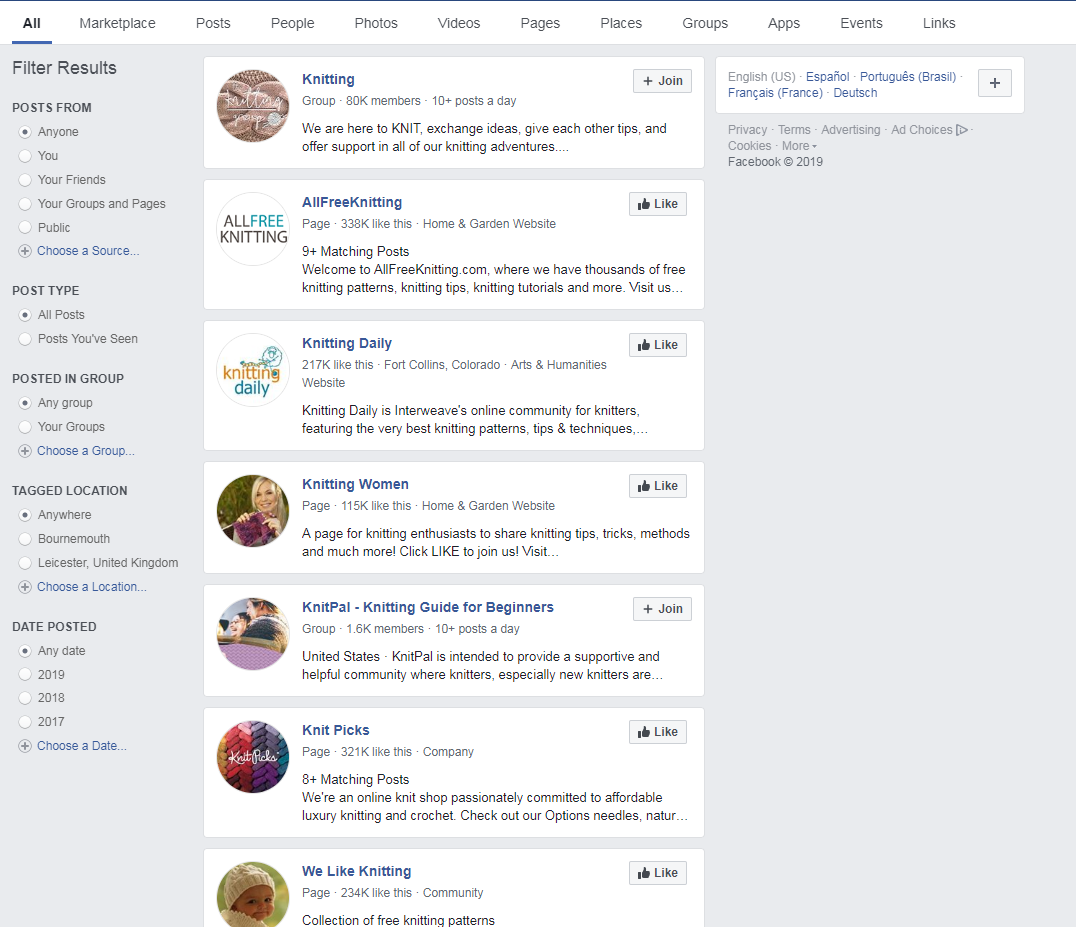Switch language to Português (Brasil)
Screen dimensions: 1076x927
pos(908,77)
